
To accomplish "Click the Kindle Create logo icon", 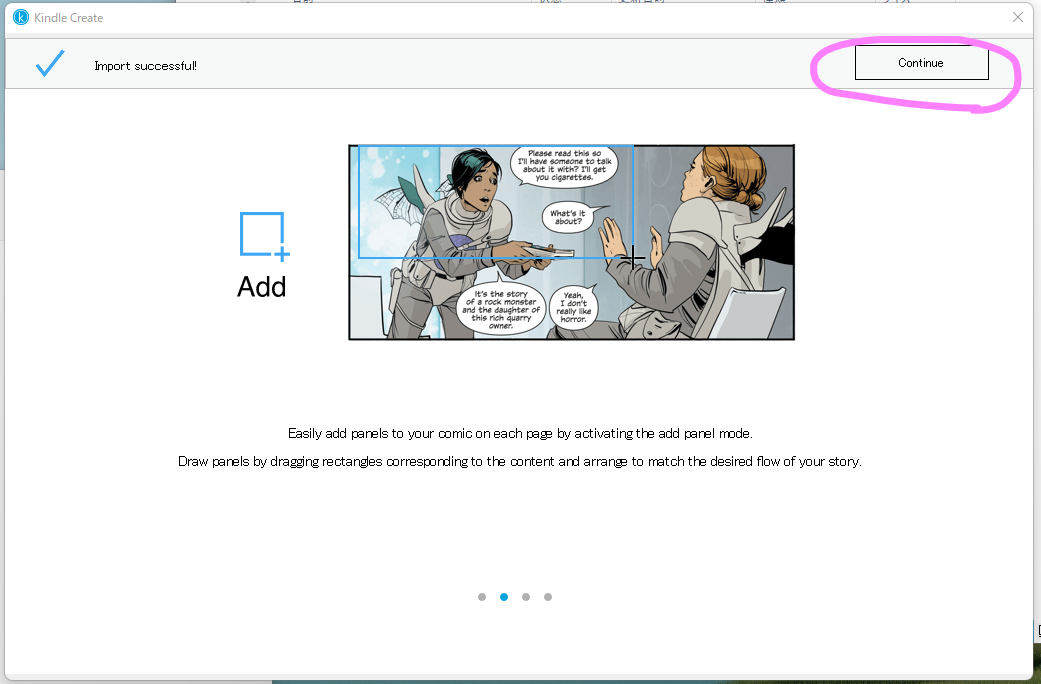I will pos(21,18).
